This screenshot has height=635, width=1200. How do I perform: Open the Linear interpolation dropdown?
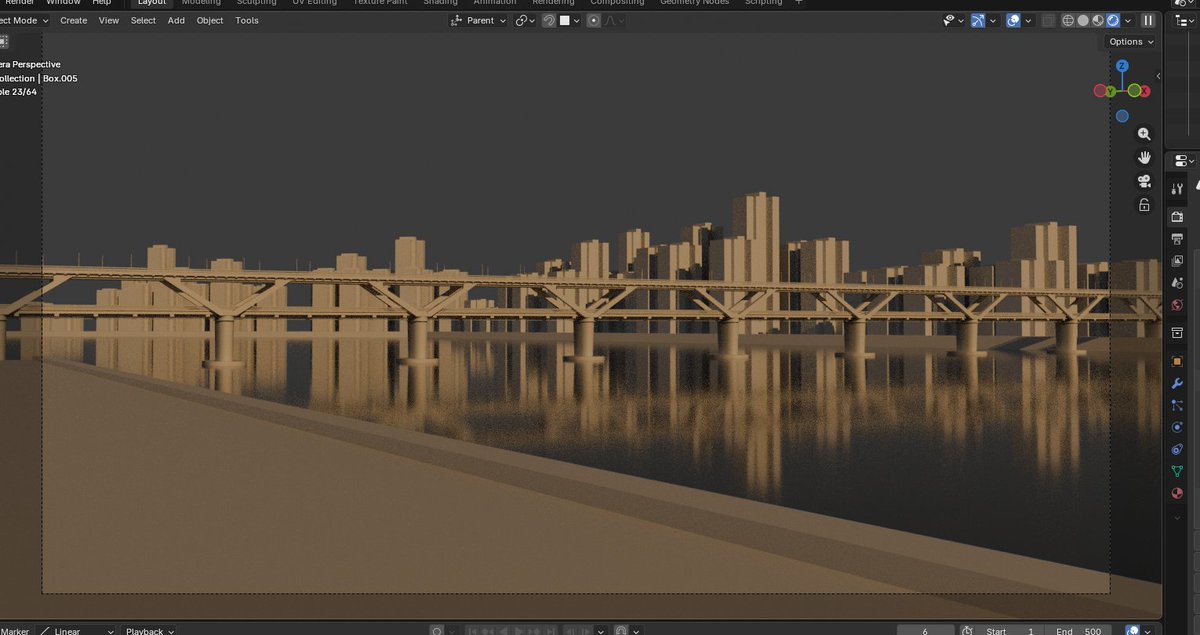[76, 631]
